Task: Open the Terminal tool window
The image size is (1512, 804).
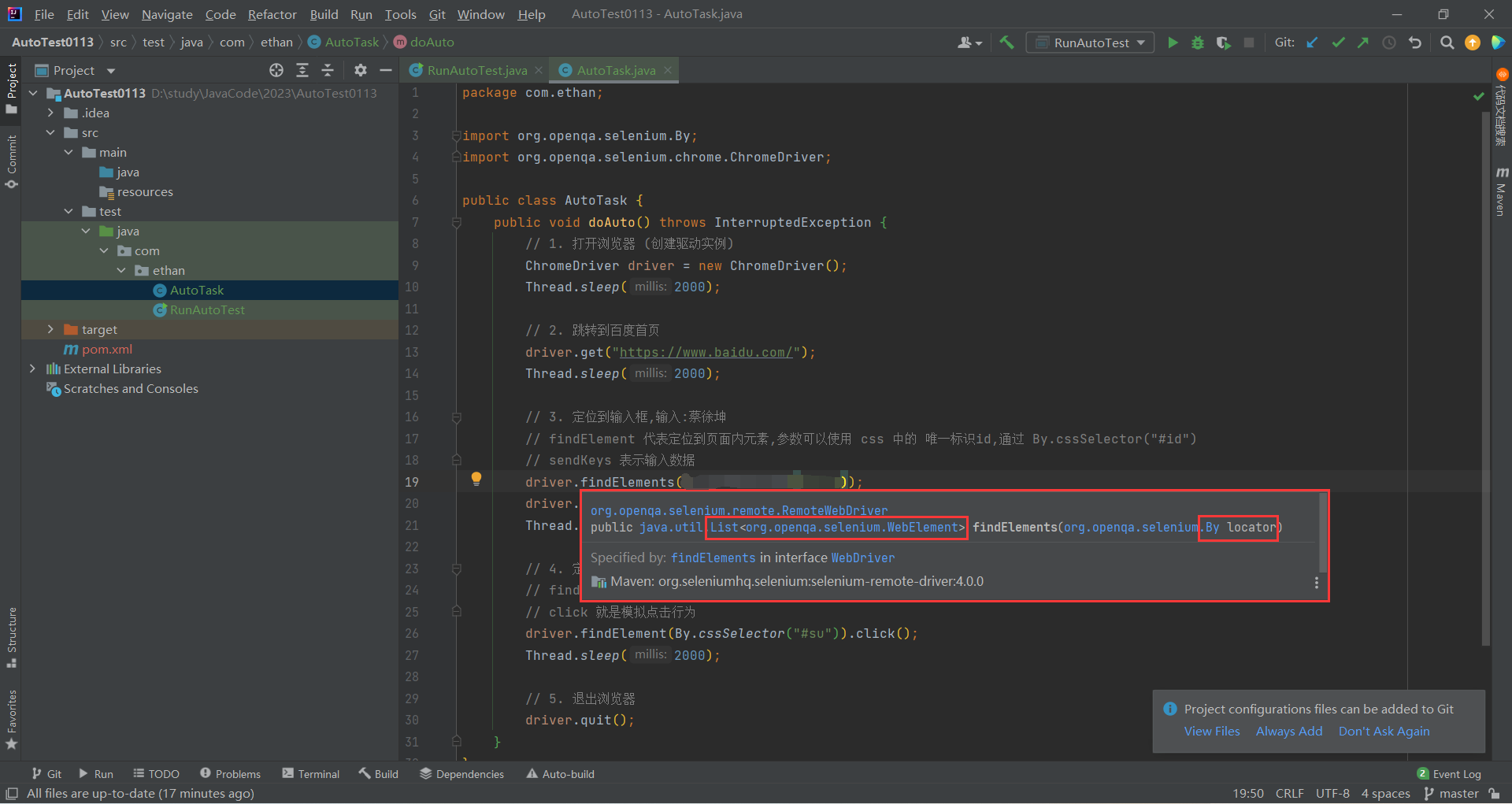Action: (x=311, y=774)
